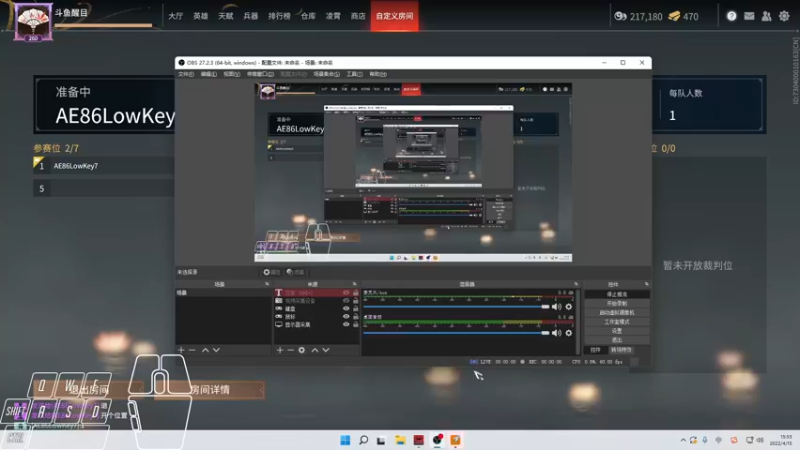
Task: Open taskbar search
Action: (x=363, y=440)
